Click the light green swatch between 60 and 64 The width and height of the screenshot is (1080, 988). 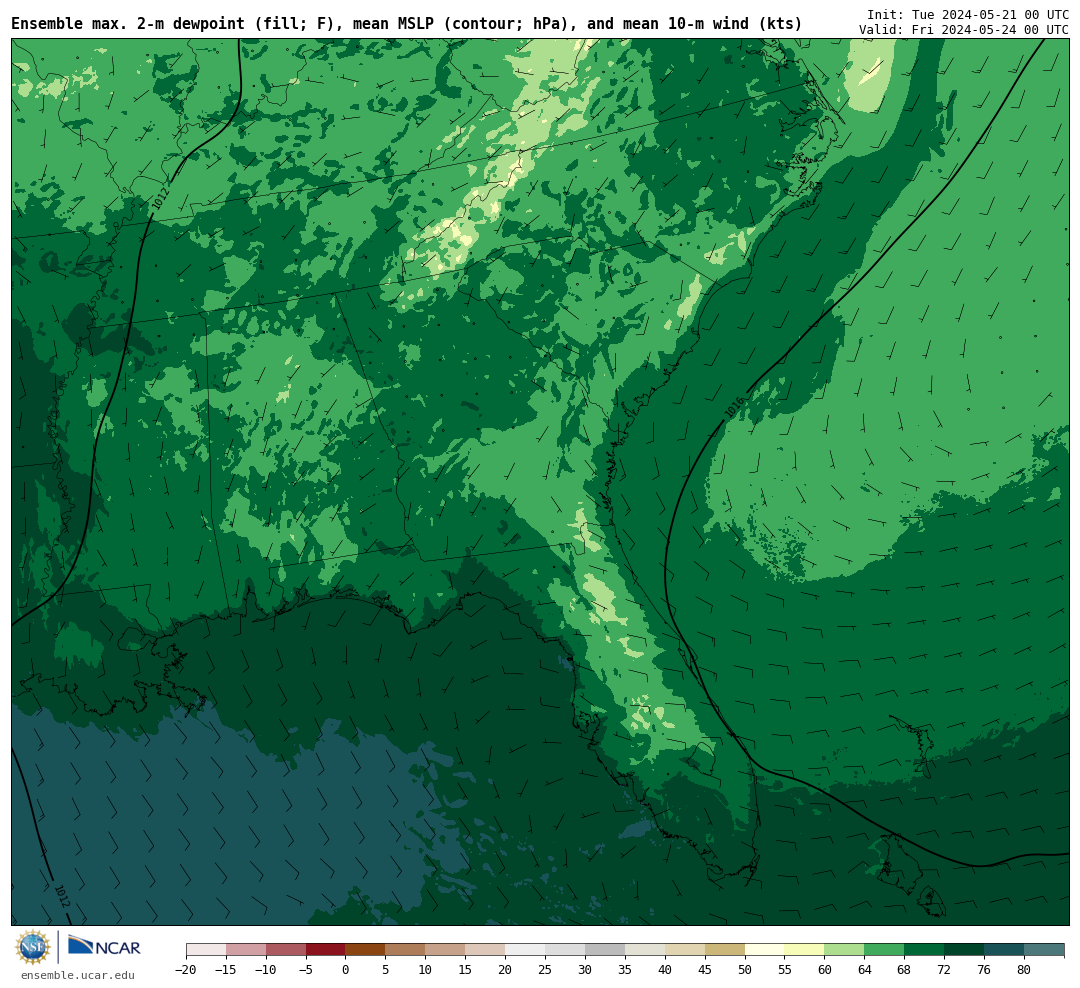pos(844,950)
